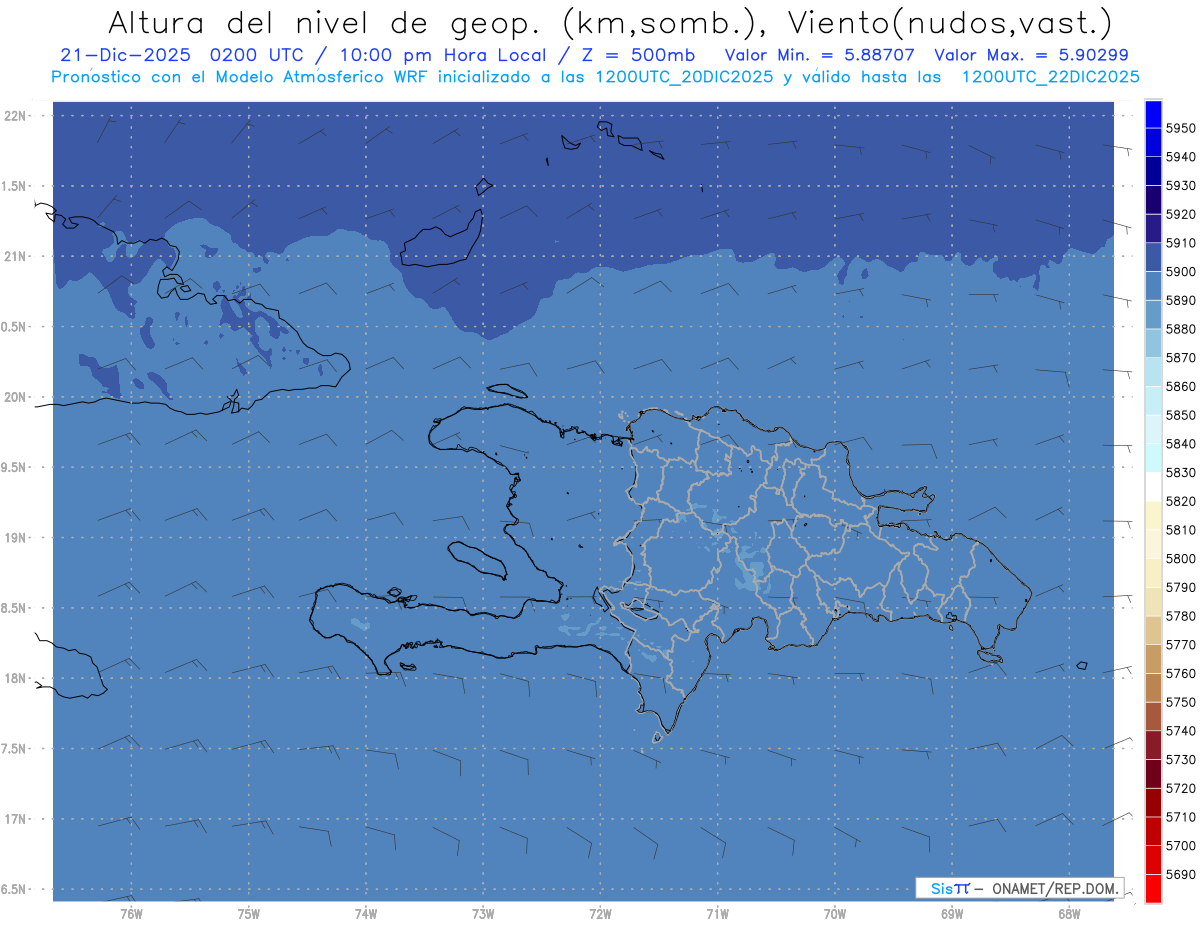This screenshot has height=927, width=1200.
Task: Select the dark maroon swatch between 5720 and 5730
Action: point(1153,774)
